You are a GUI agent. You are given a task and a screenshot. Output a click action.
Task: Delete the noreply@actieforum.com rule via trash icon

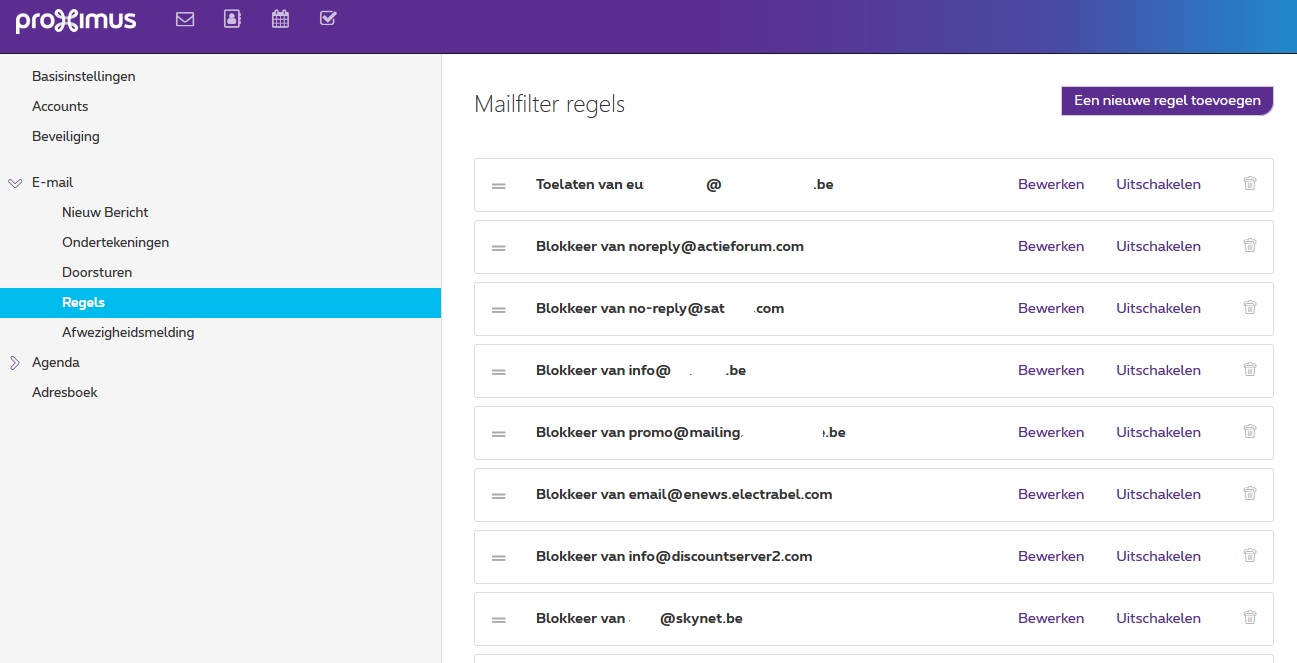tap(1249, 246)
